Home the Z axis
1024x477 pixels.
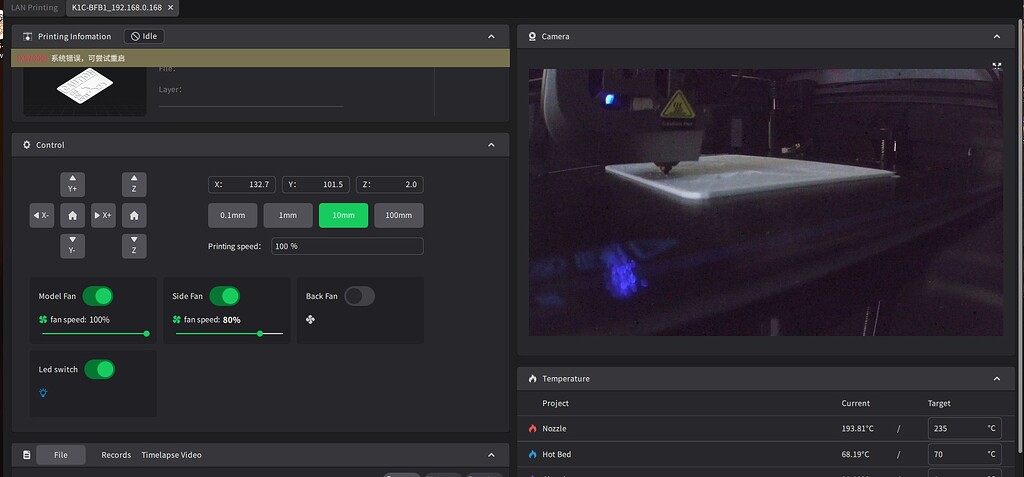point(134,215)
